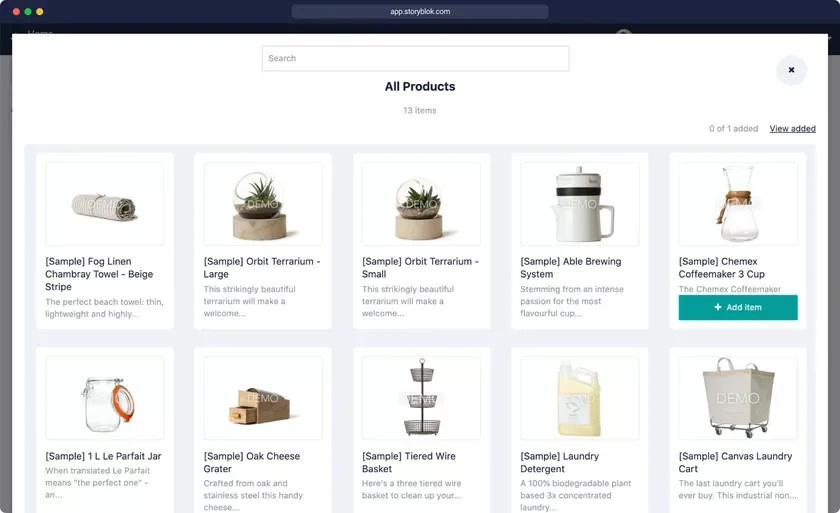Pick the 1 L Le Parfait Jar image
The width and height of the screenshot is (840, 513).
[105, 398]
